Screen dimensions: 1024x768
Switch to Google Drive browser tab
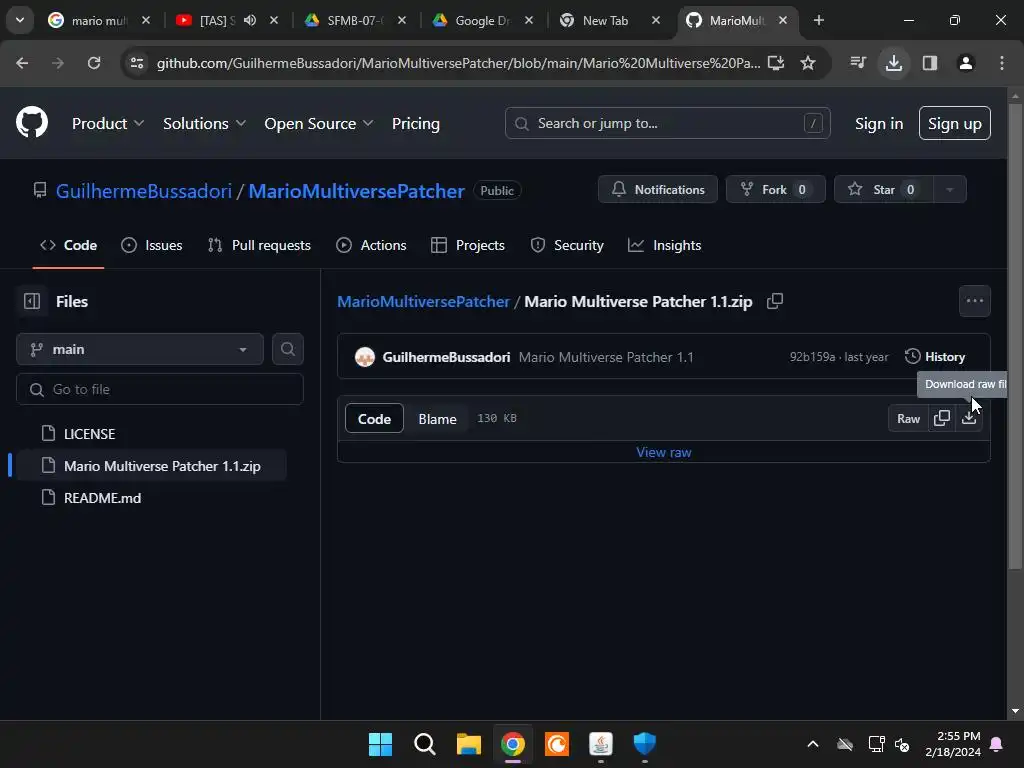[x=483, y=20]
